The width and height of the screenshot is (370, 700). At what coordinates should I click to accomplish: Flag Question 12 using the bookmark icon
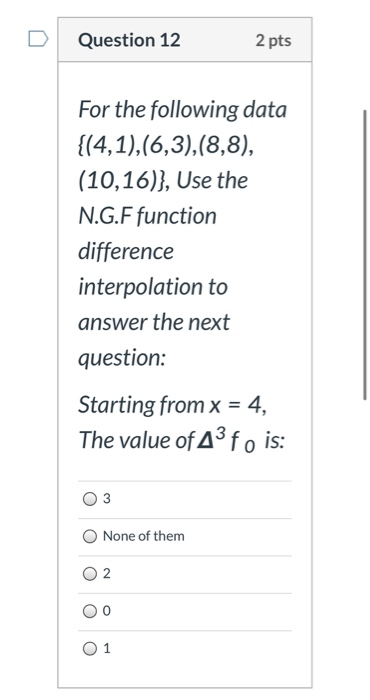(x=38, y=39)
